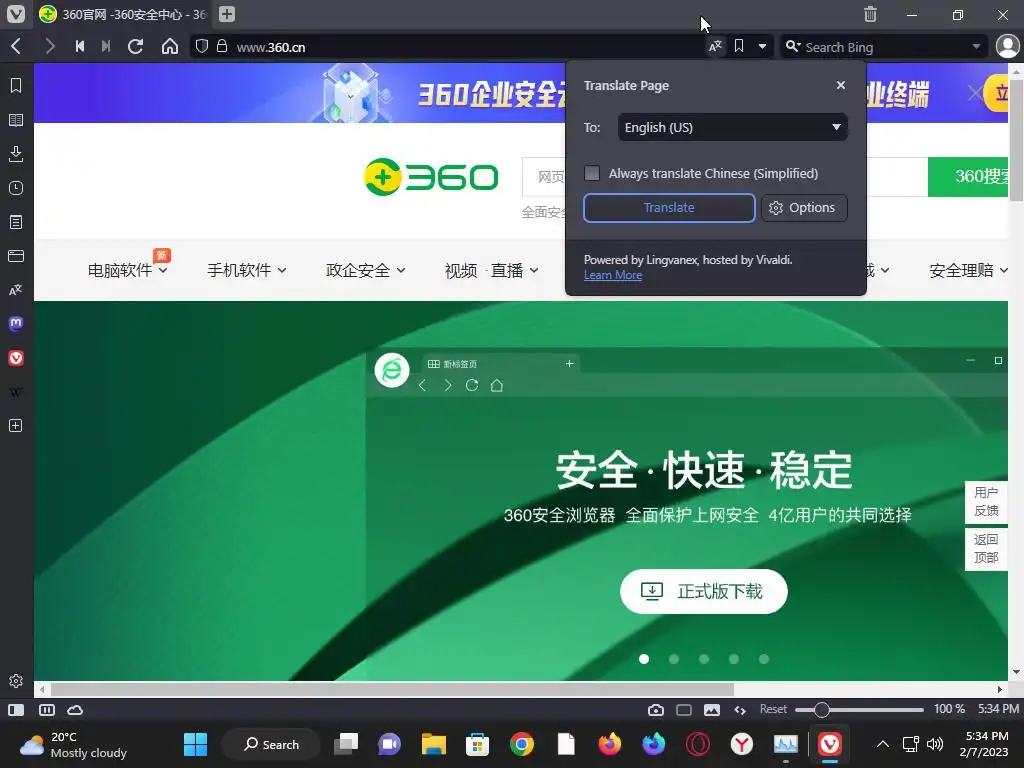Viewport: 1024px width, 768px height.
Task: Go back with the back arrow
Action: (x=16, y=46)
